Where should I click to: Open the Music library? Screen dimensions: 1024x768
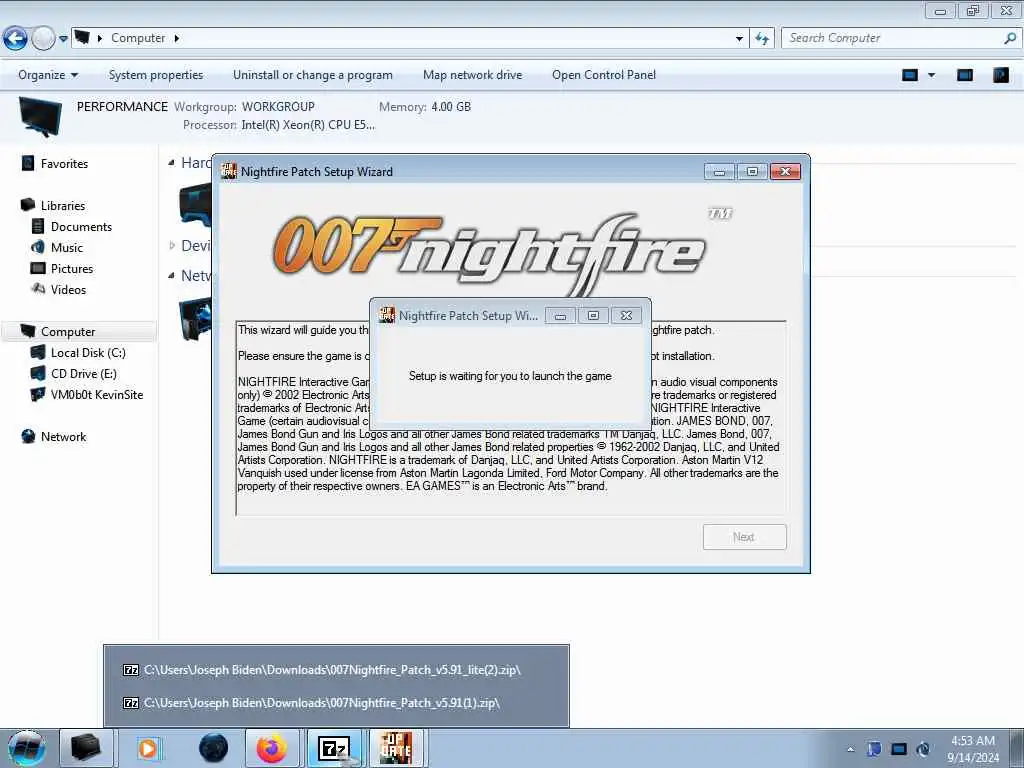tap(67, 248)
